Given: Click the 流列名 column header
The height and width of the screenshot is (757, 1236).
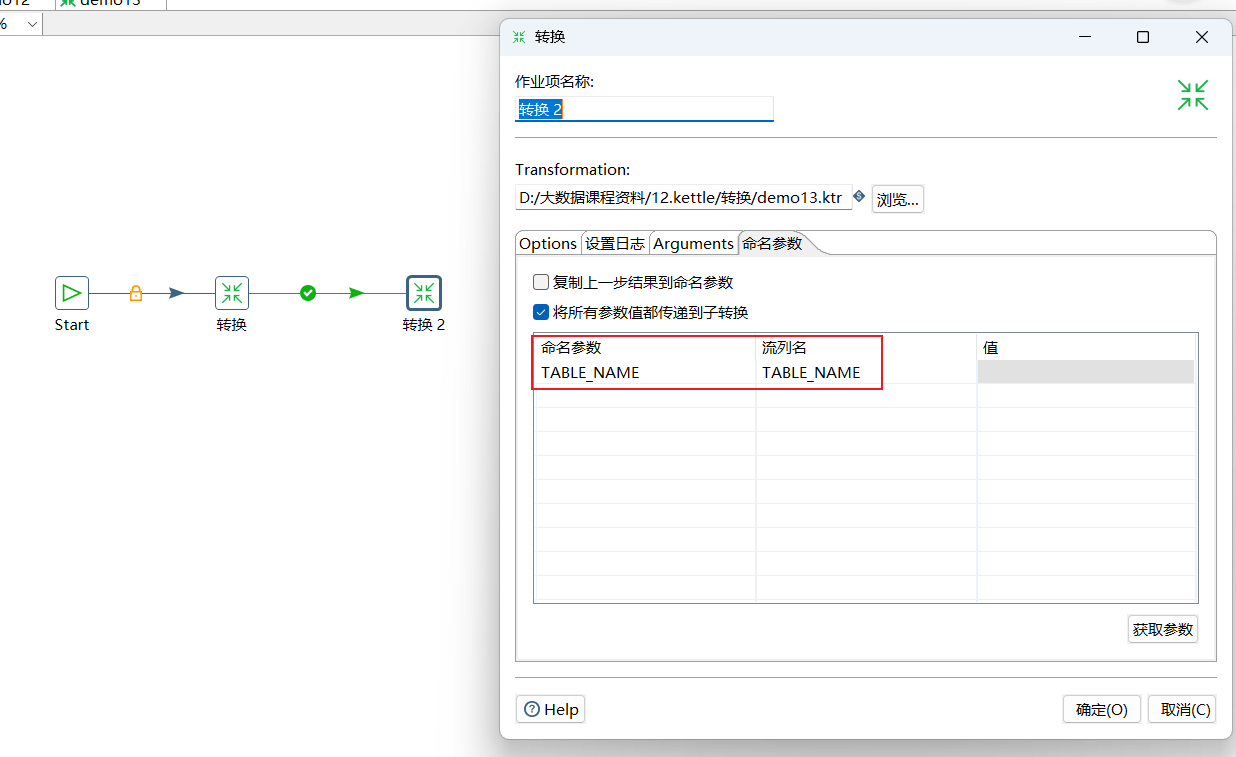Looking at the screenshot, I should pyautogui.click(x=866, y=348).
